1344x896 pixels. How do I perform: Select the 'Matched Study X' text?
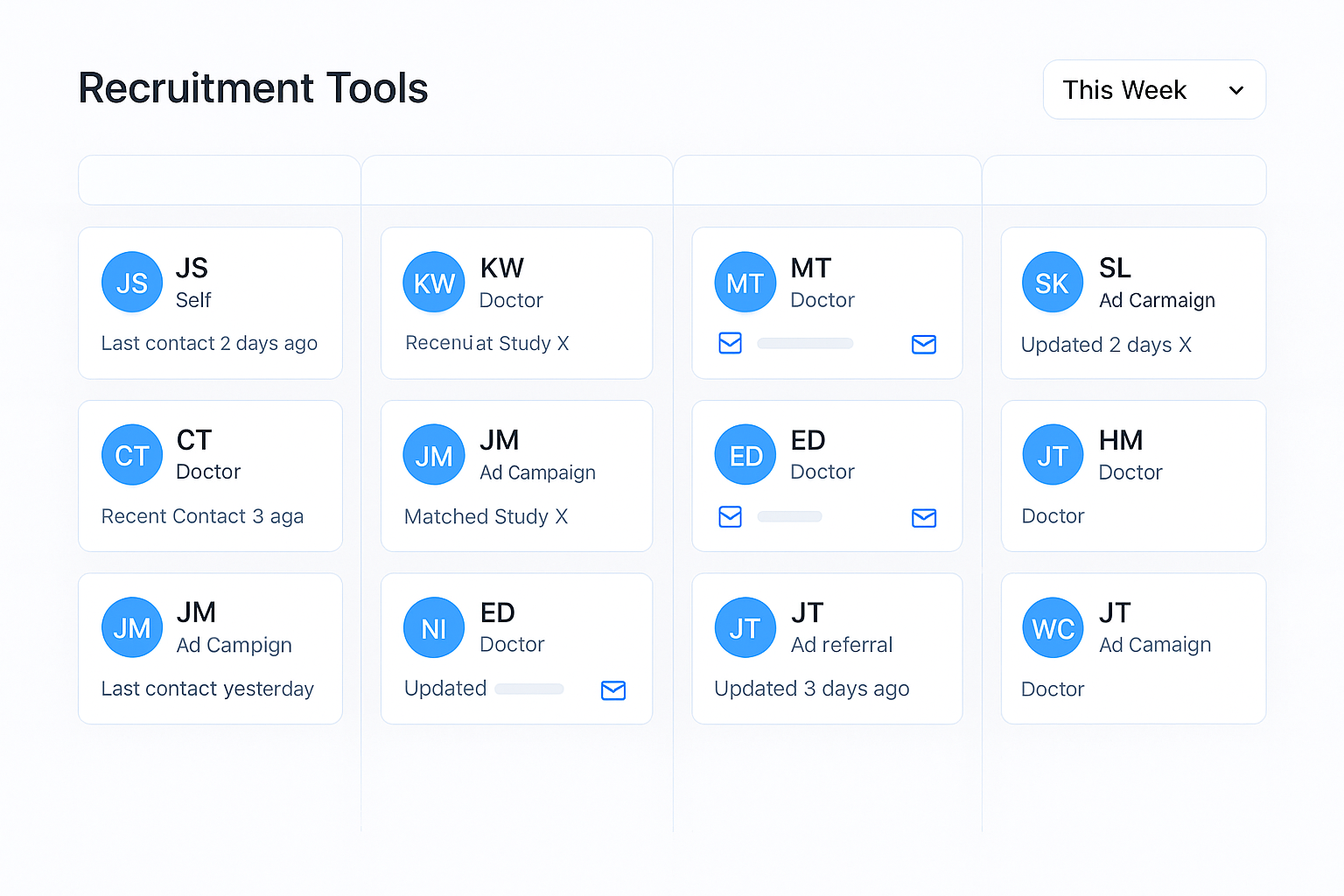[x=486, y=516]
